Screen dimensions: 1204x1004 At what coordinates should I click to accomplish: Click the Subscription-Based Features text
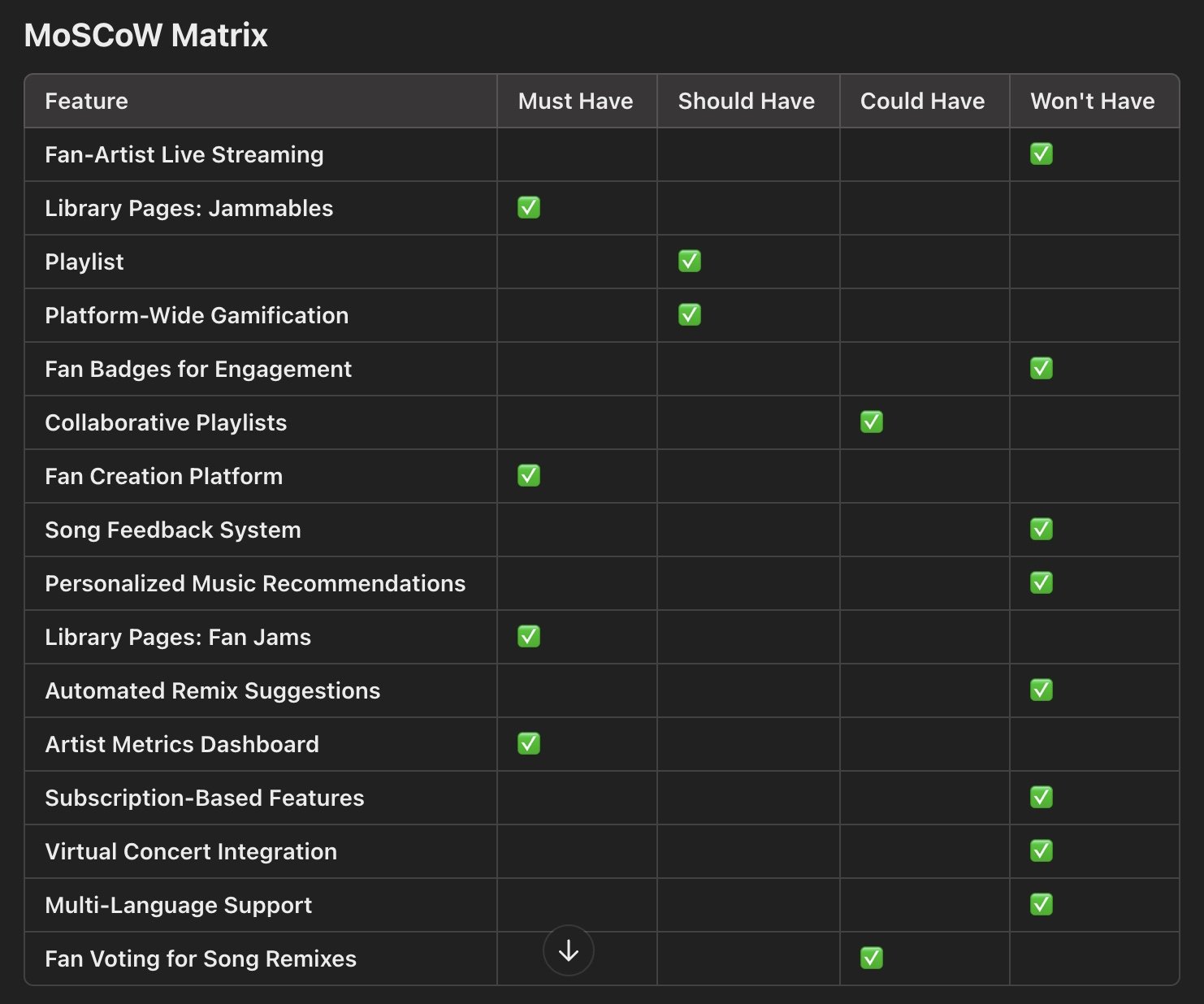tap(205, 798)
